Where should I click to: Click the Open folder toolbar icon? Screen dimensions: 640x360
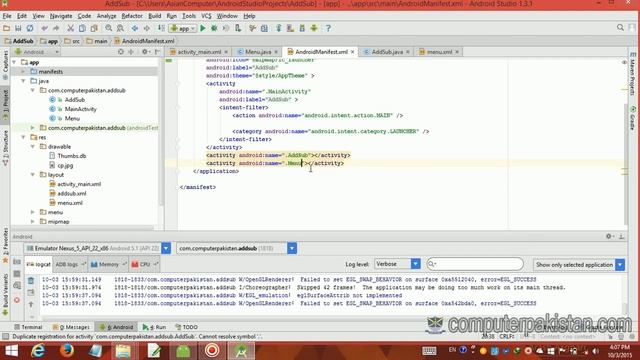(x=7, y=28)
